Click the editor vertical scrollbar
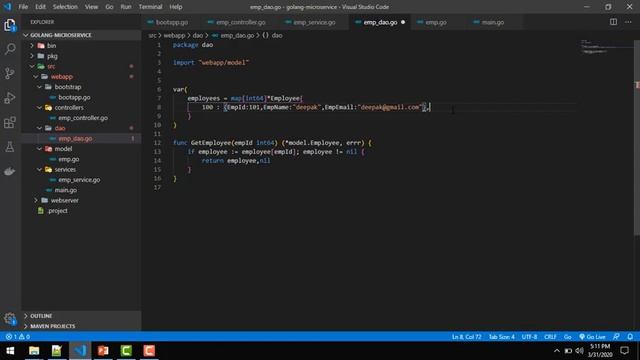640x360 pixels. tap(637, 138)
